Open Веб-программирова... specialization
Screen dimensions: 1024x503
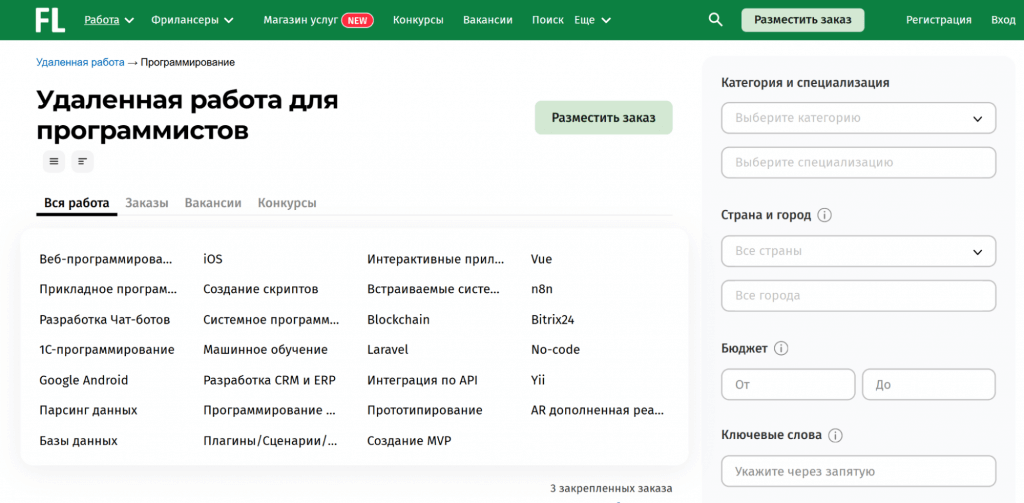[x=106, y=259]
